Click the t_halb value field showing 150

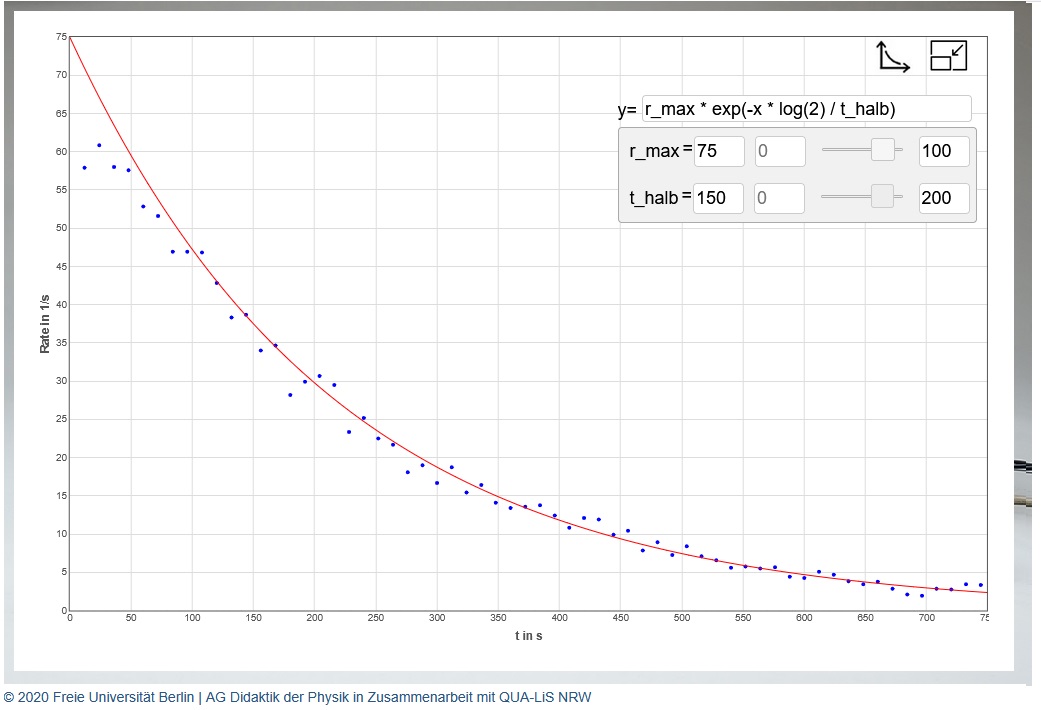[x=718, y=198]
